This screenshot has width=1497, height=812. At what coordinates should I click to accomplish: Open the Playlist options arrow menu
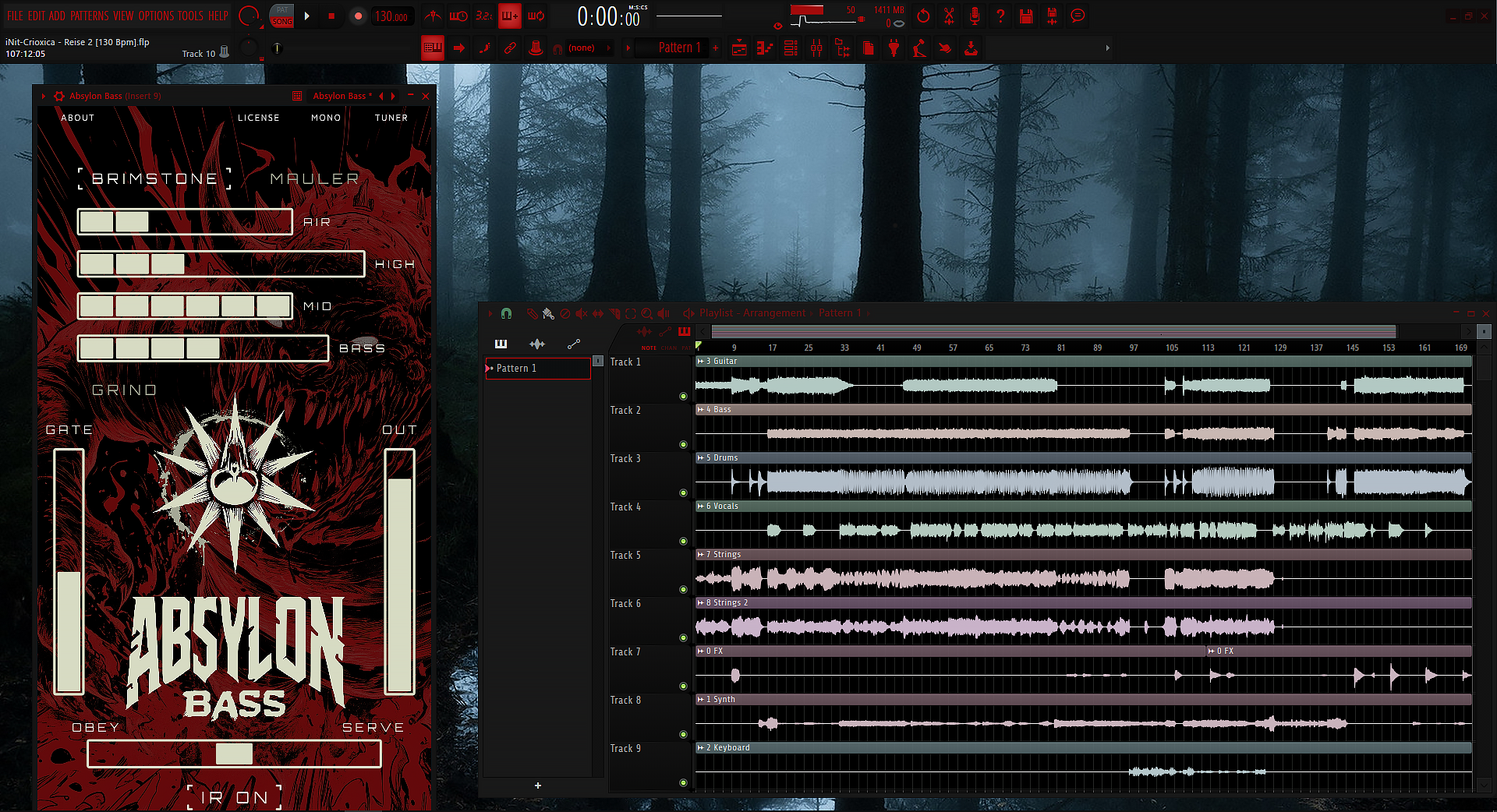[490, 313]
